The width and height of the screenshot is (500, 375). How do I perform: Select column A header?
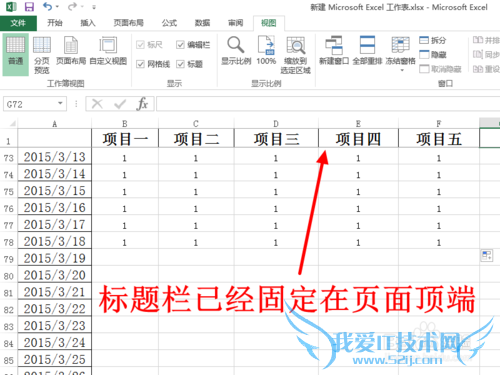click(x=55, y=124)
